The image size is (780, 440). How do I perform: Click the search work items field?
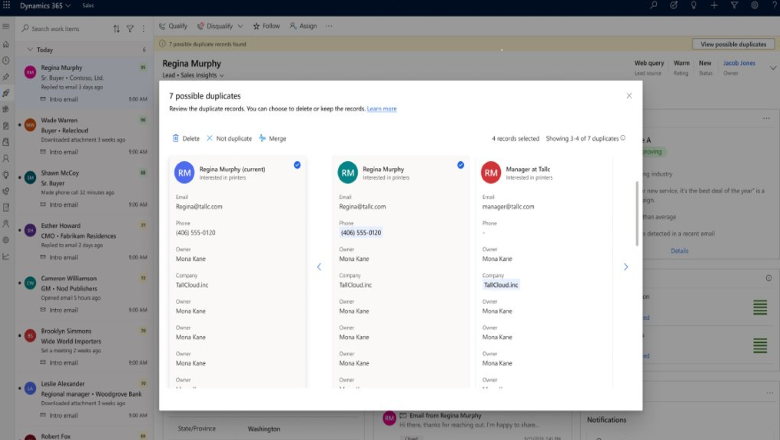(x=64, y=29)
